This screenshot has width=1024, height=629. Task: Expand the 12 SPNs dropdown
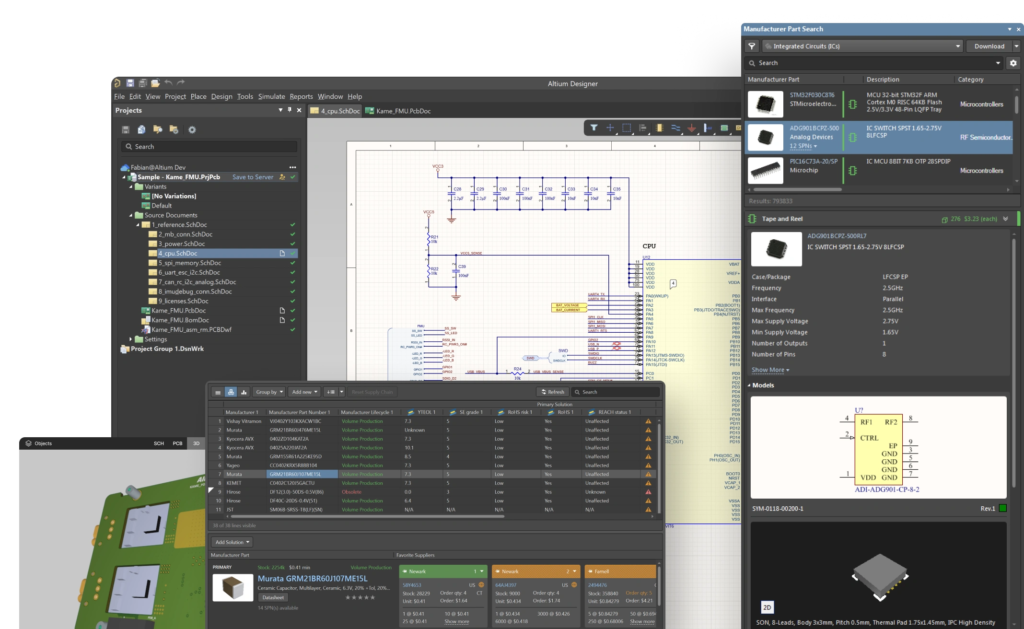803,146
